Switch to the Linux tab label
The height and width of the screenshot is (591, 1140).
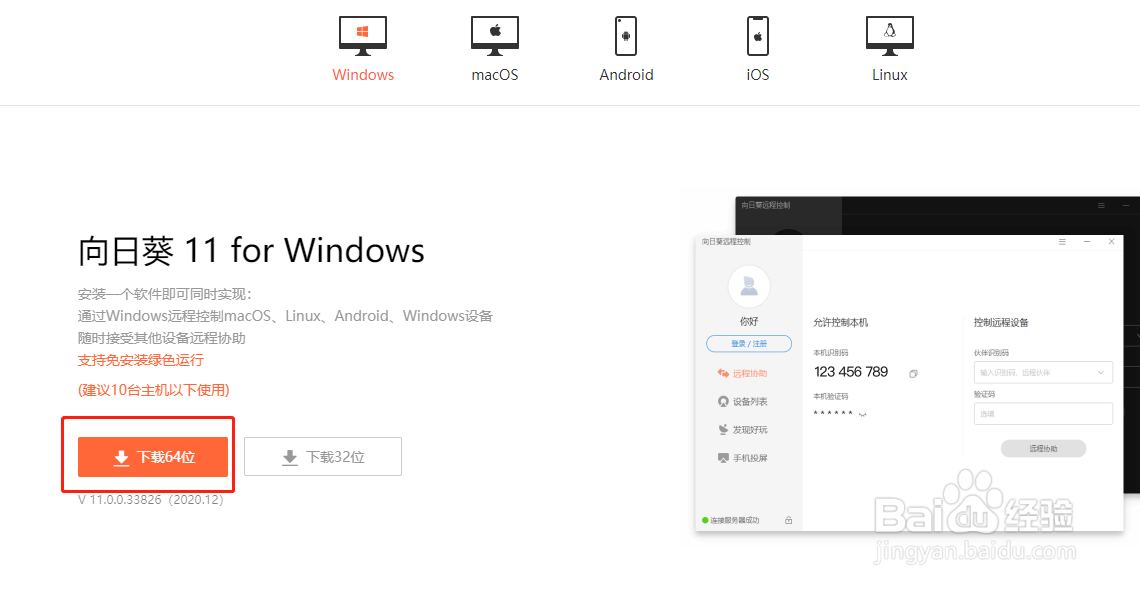tap(889, 75)
